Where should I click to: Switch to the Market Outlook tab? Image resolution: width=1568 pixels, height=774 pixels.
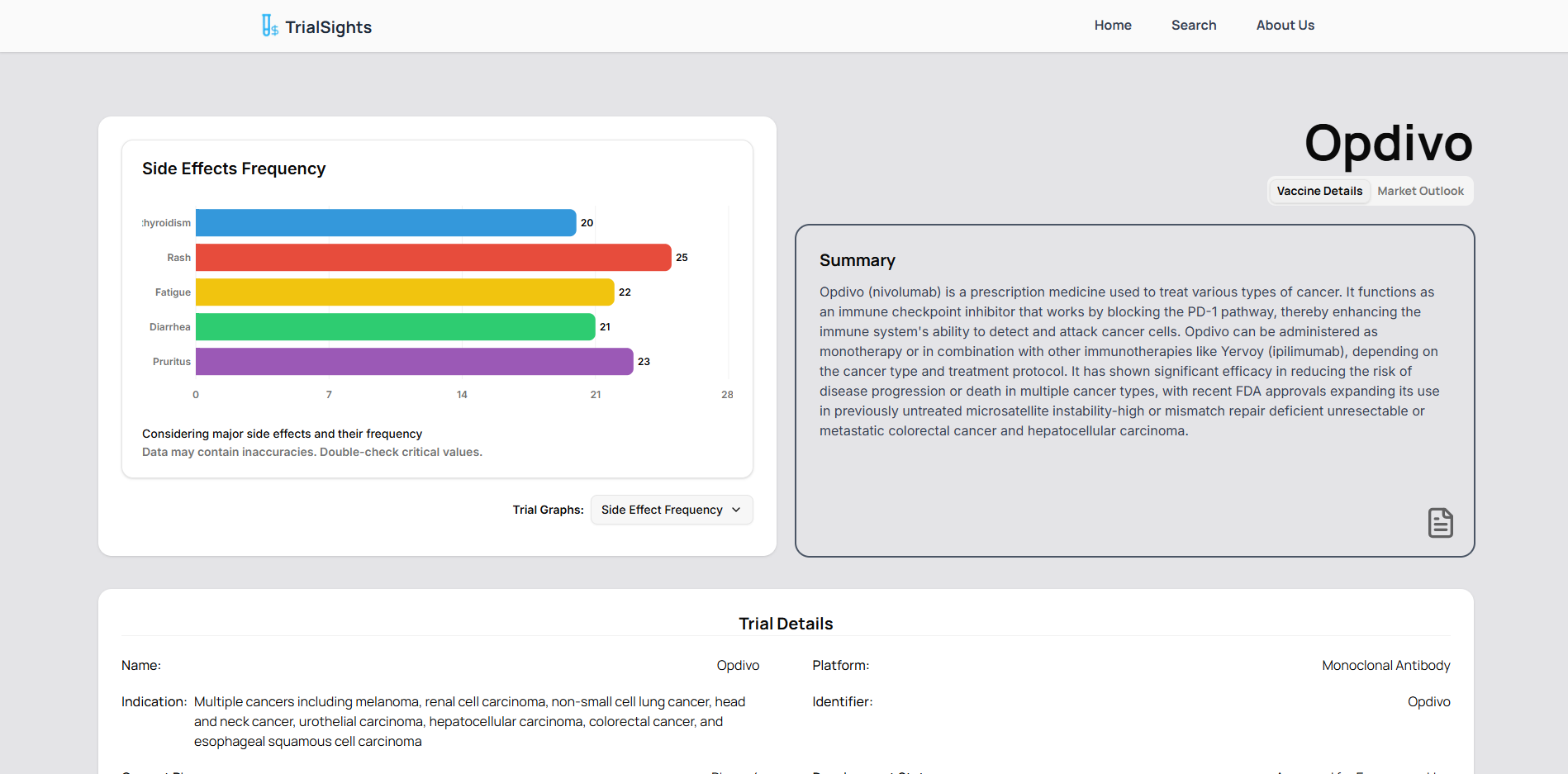1420,191
